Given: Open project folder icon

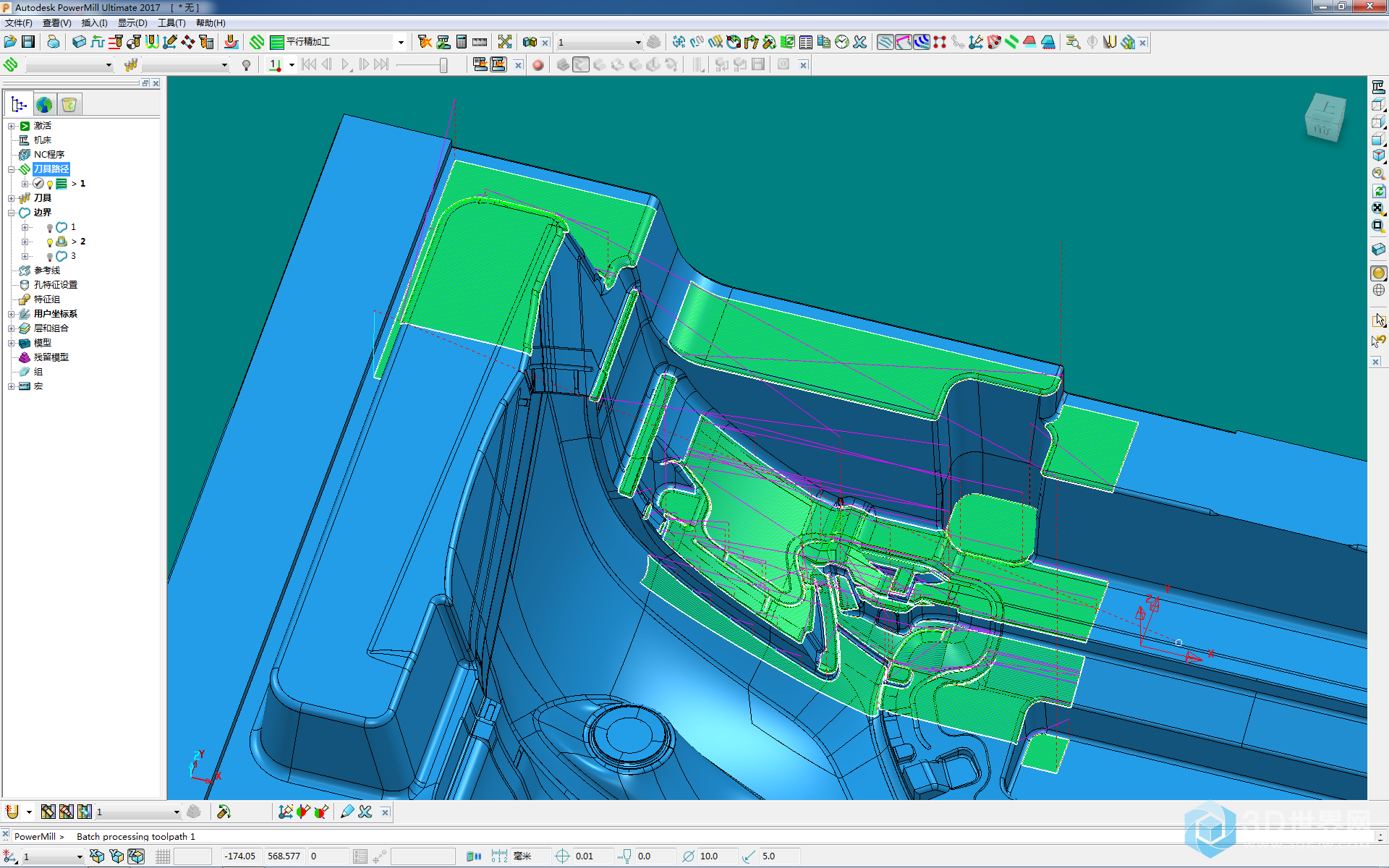Looking at the screenshot, I should point(10,42).
